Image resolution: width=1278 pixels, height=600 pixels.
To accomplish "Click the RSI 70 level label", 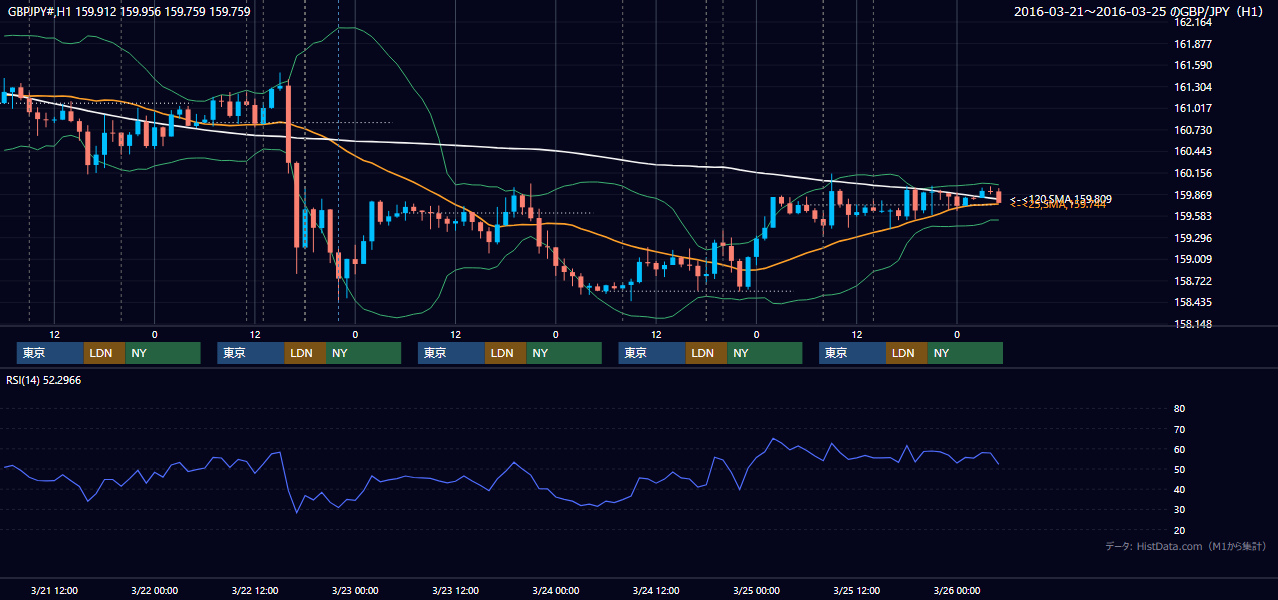I will tap(1179, 429).
